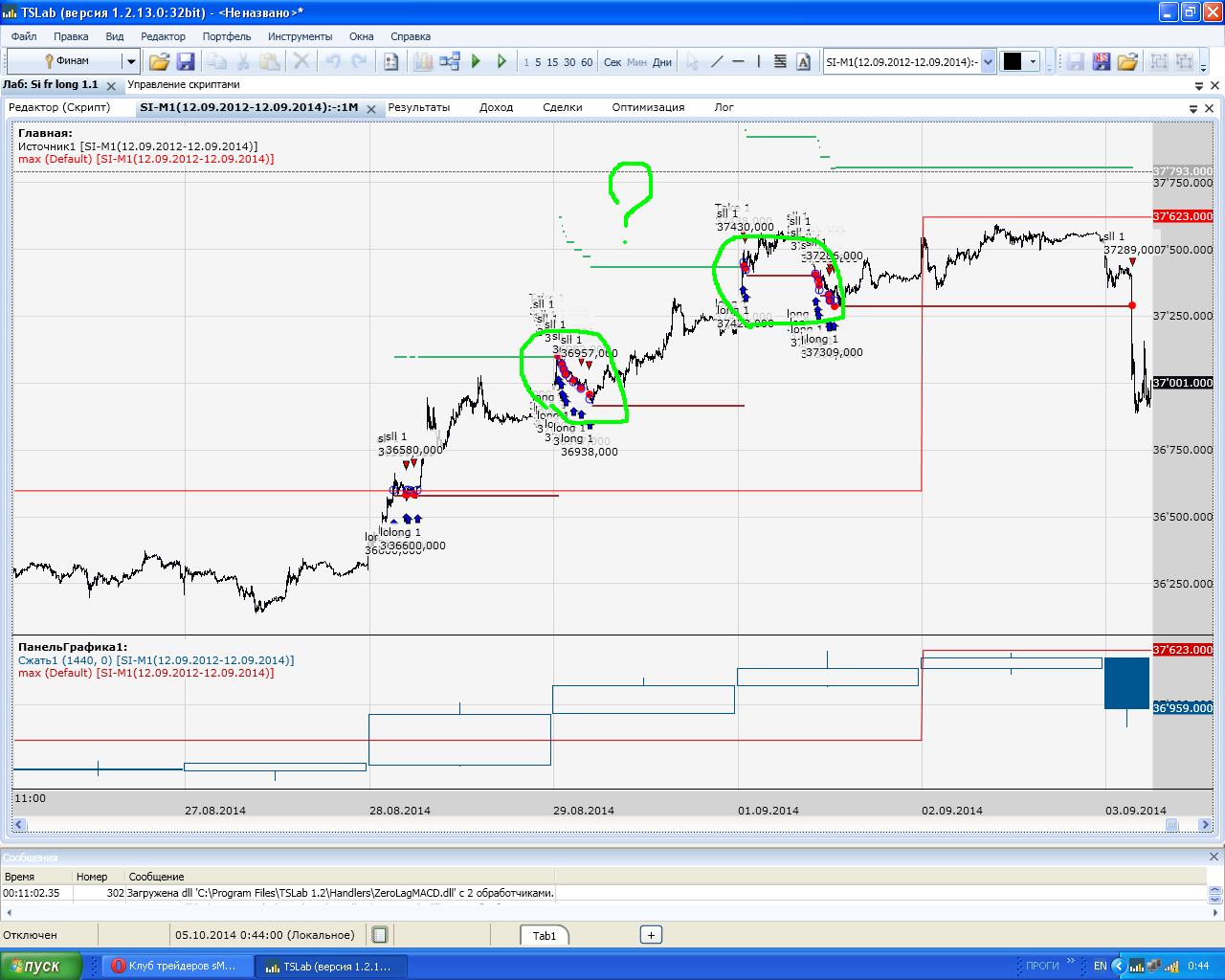Set the 15-minute timeframe
The width and height of the screenshot is (1225, 980).
[552, 62]
